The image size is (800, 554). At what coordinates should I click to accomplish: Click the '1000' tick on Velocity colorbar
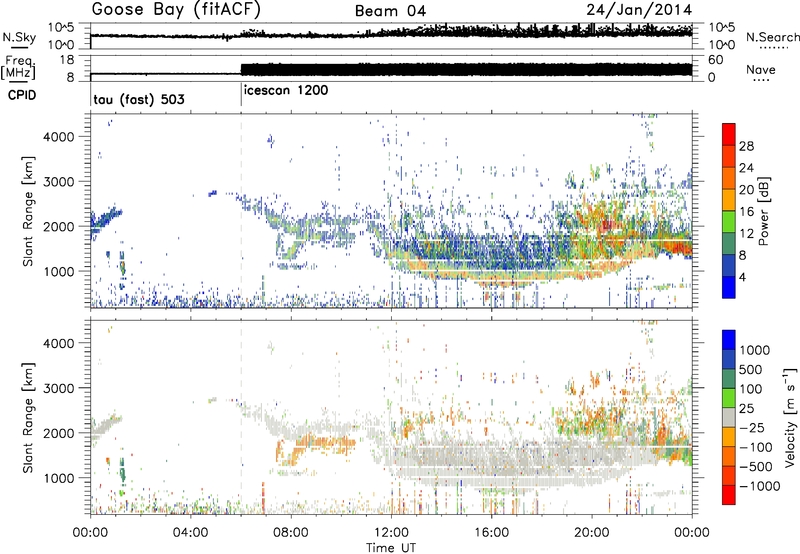coord(755,350)
